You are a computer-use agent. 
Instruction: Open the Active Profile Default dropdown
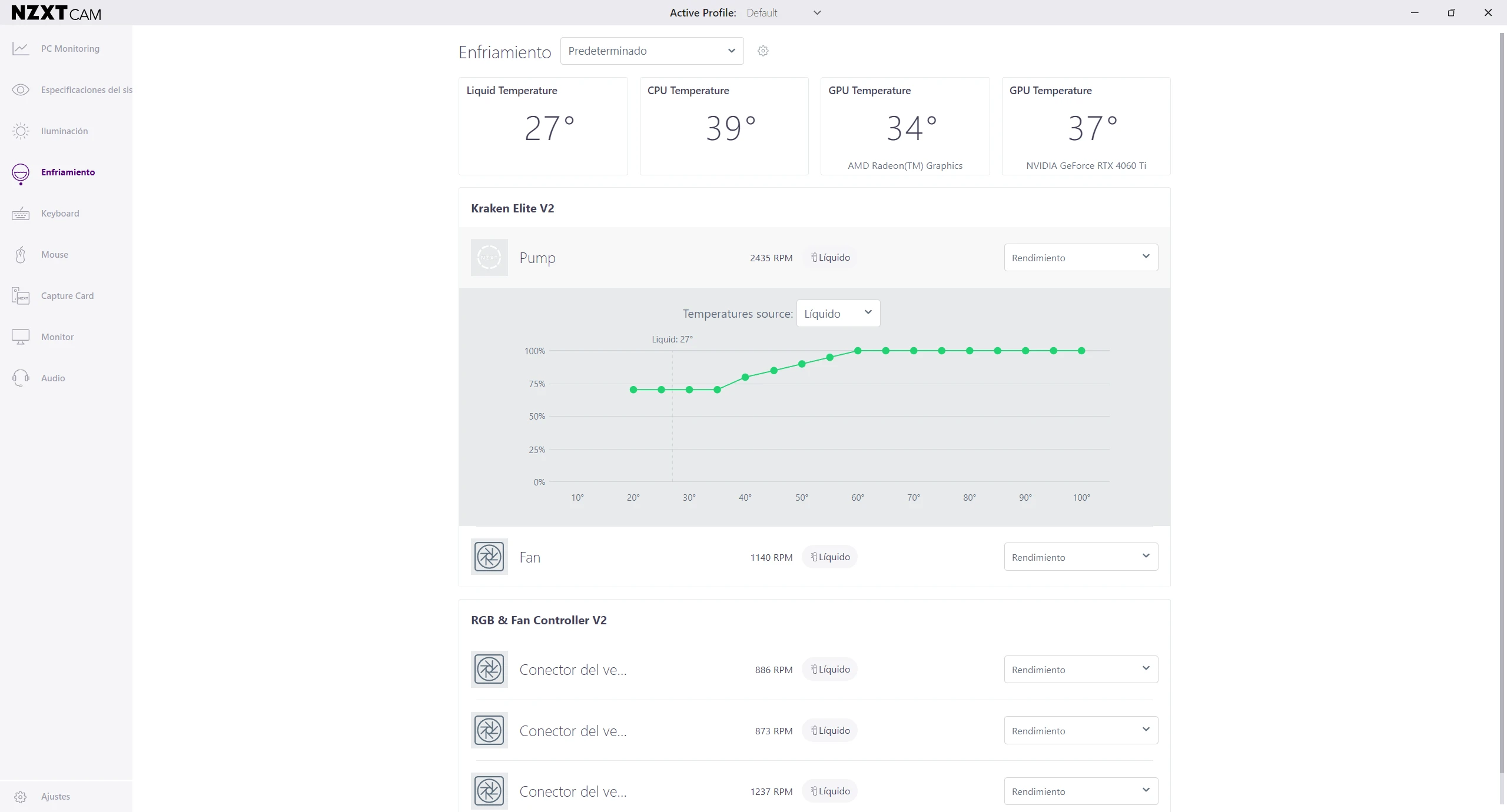click(784, 13)
